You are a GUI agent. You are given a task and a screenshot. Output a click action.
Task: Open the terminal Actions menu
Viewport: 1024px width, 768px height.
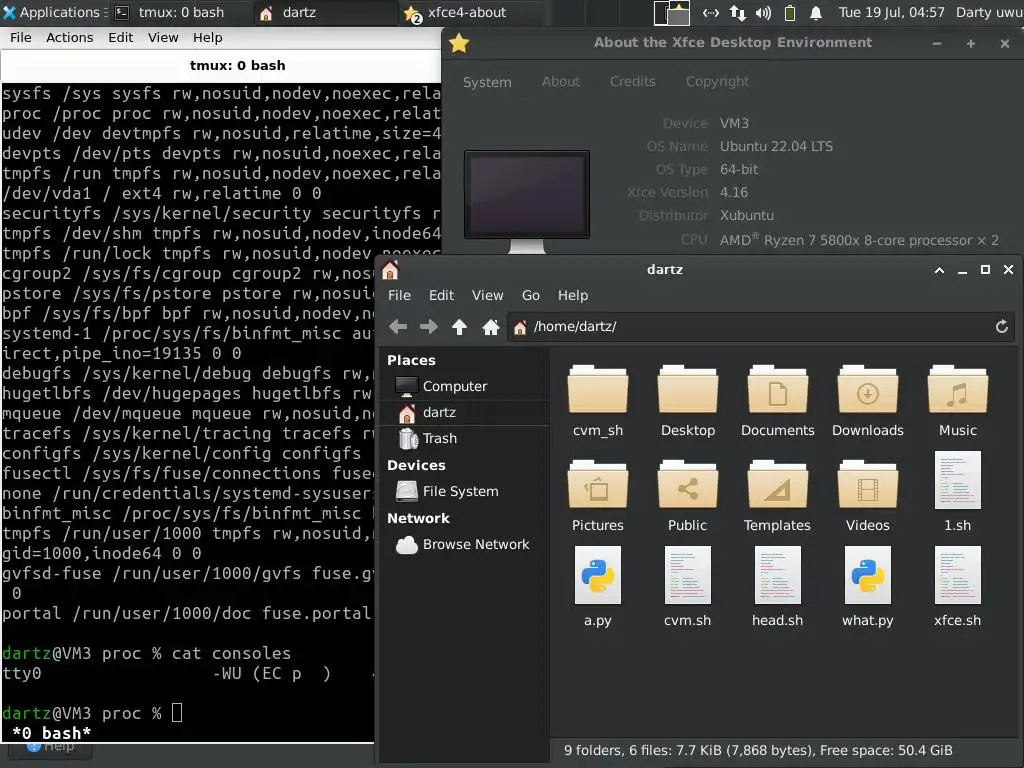pyautogui.click(x=69, y=38)
